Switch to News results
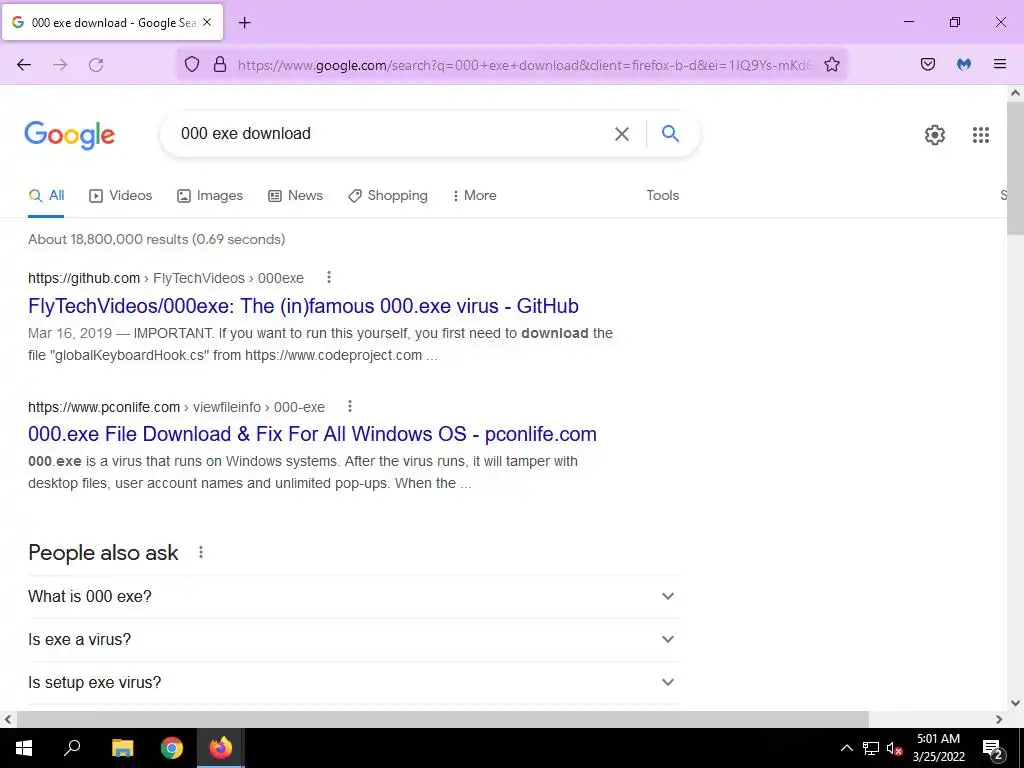This screenshot has height=768, width=1024. [x=295, y=195]
